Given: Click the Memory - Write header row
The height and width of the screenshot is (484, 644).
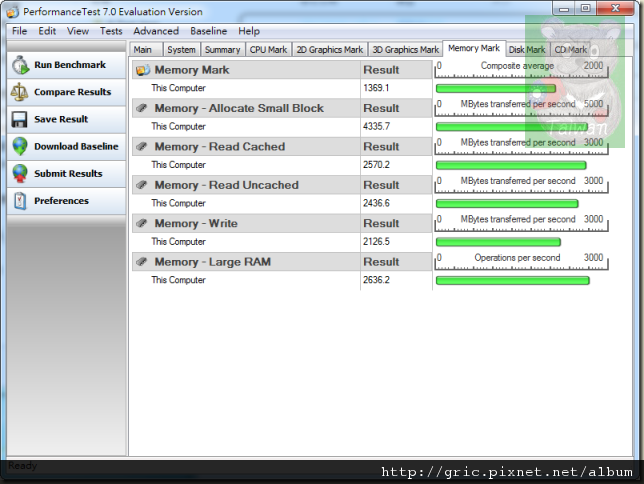Looking at the screenshot, I should [x=282, y=224].
